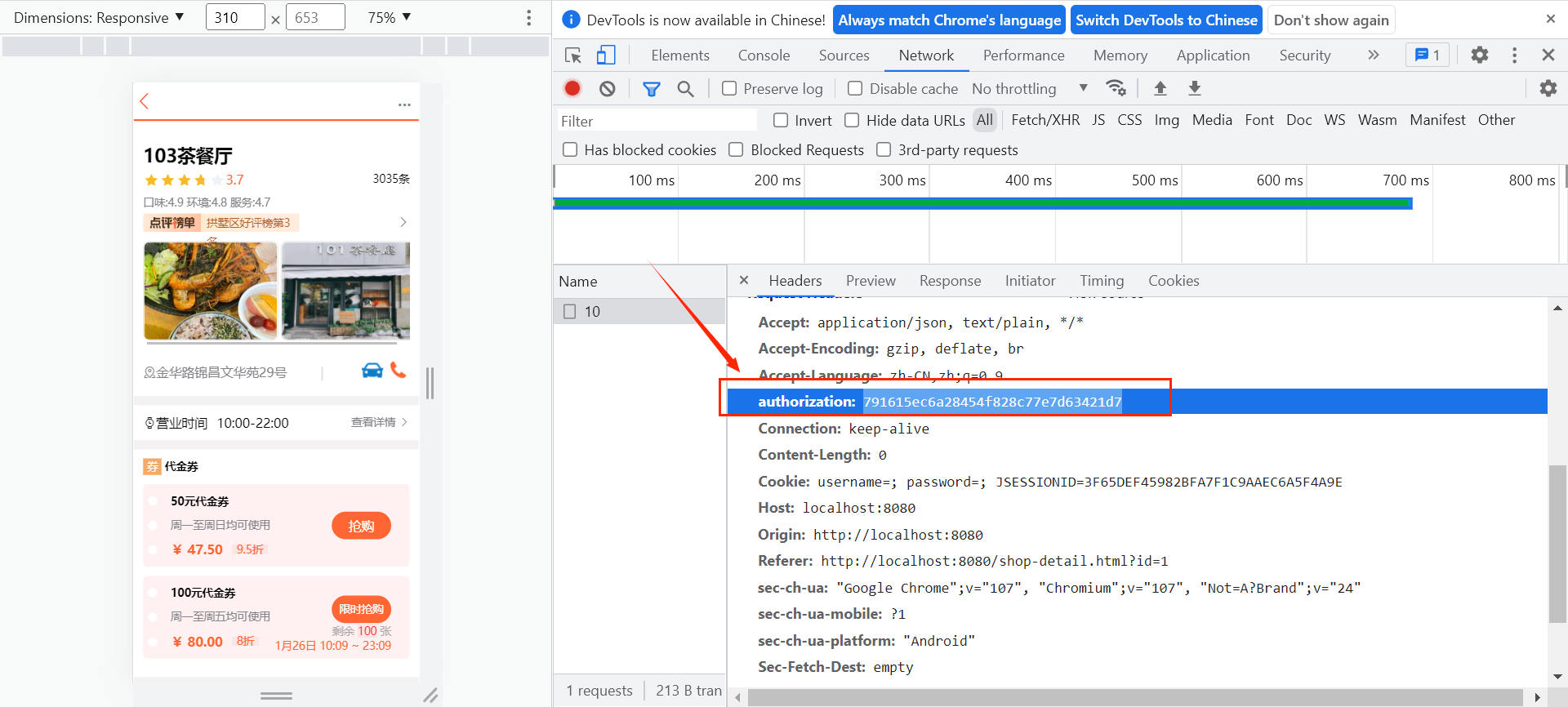Check Has blocked cookies checkbox
The width and height of the screenshot is (1568, 707).
point(570,149)
